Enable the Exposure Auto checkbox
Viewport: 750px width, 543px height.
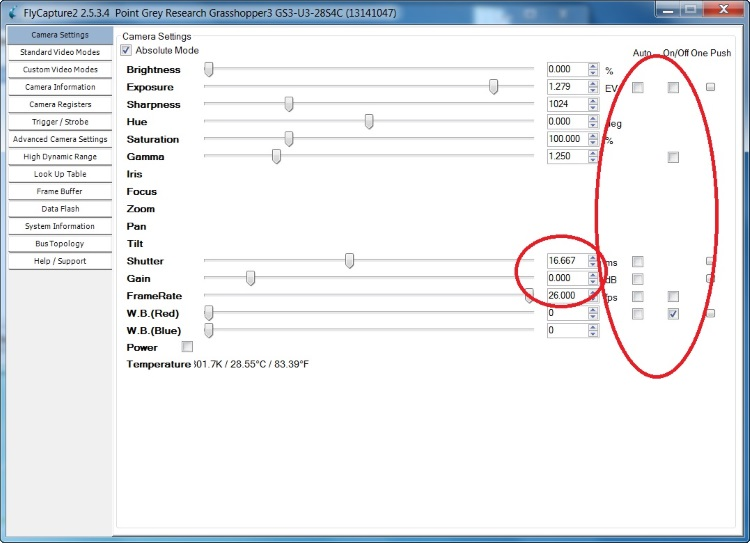click(638, 87)
